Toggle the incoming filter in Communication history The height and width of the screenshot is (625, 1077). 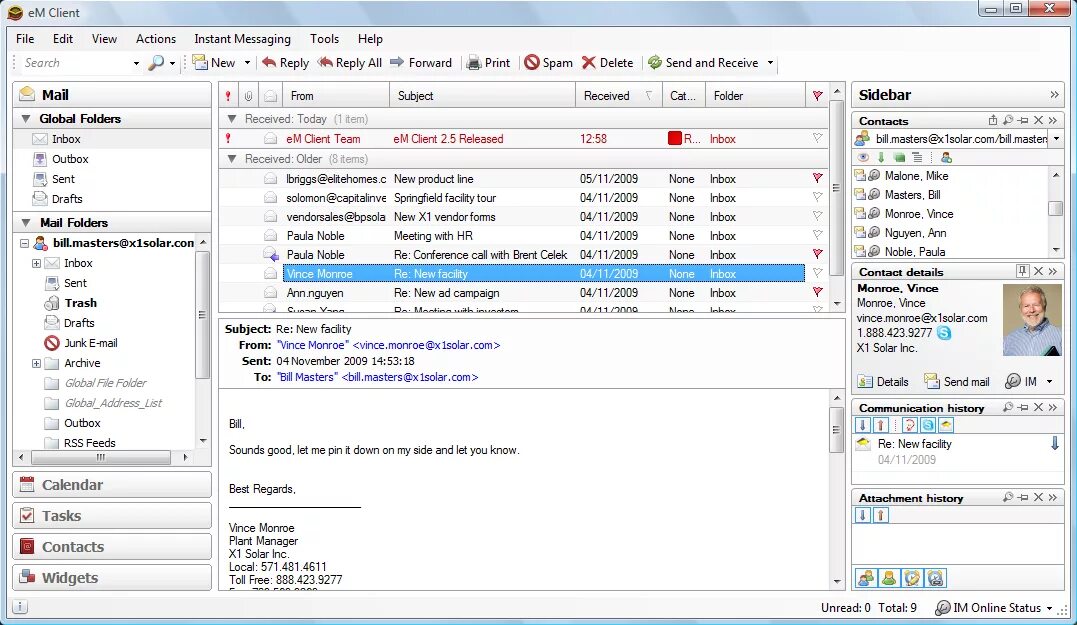863,425
